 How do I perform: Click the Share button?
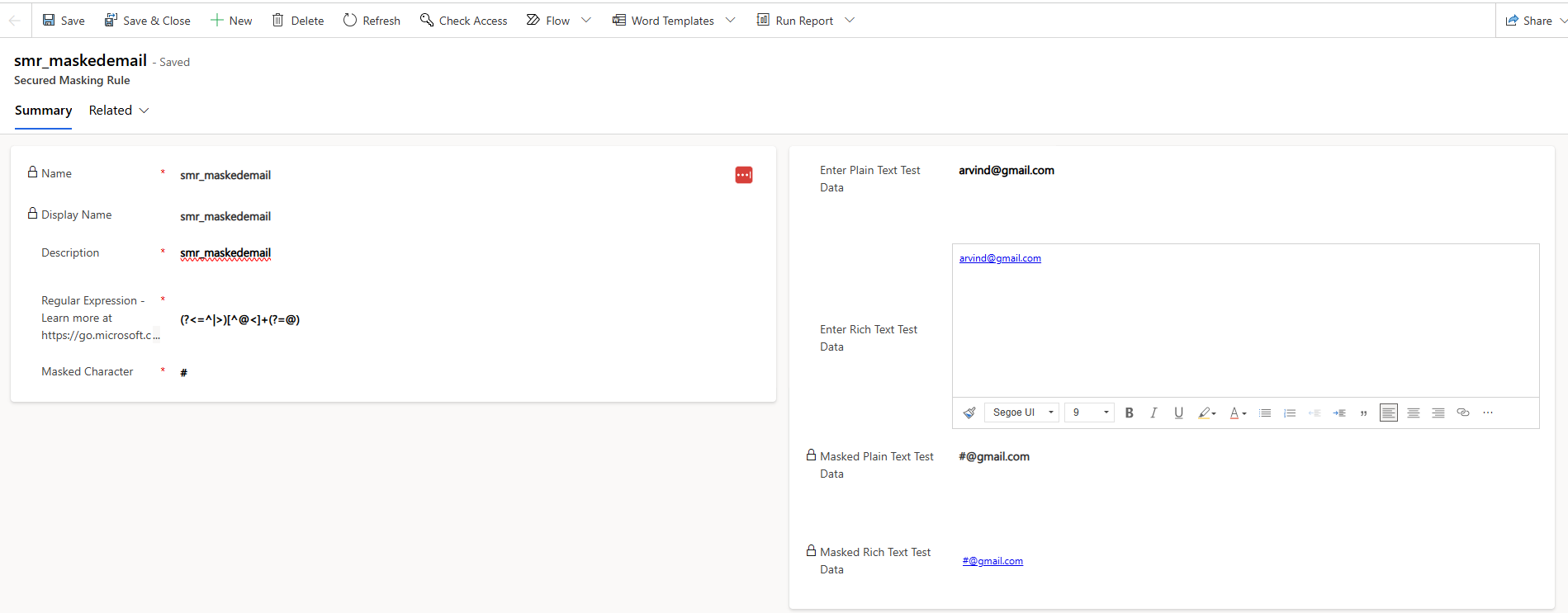(x=1528, y=21)
